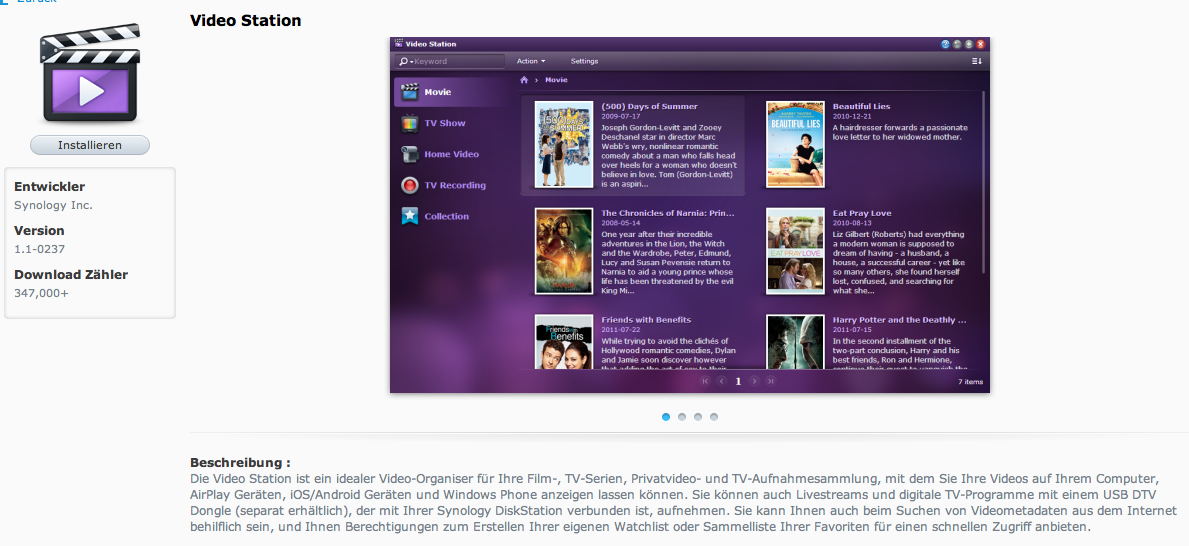Open the Movie category in the sidebar
Viewport: 1189px width, 546px height.
(451, 92)
